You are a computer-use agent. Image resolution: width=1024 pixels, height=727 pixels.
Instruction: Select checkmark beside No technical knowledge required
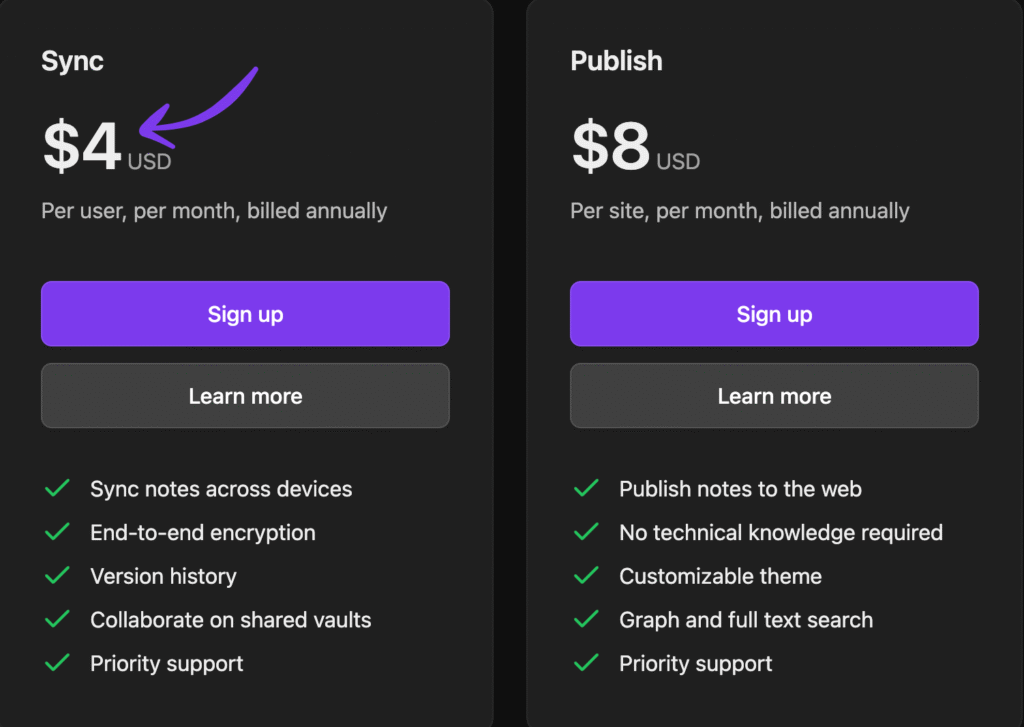point(586,533)
